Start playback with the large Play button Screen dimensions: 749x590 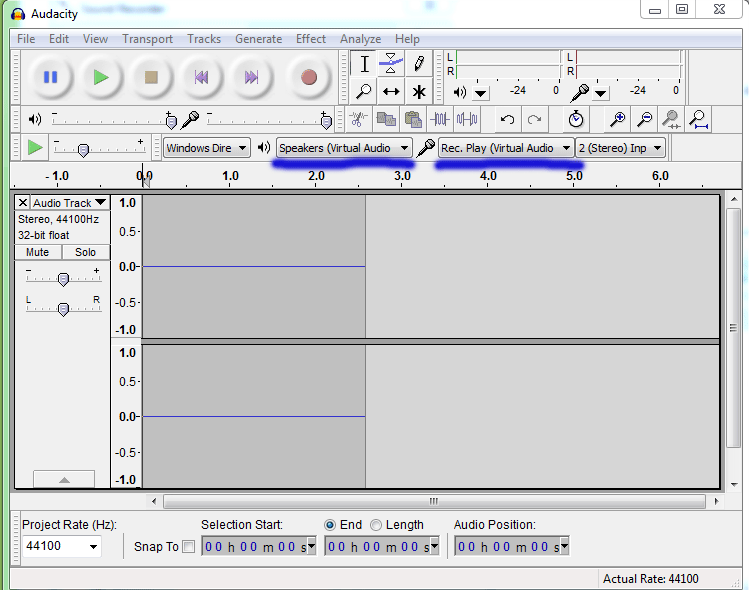coord(101,77)
